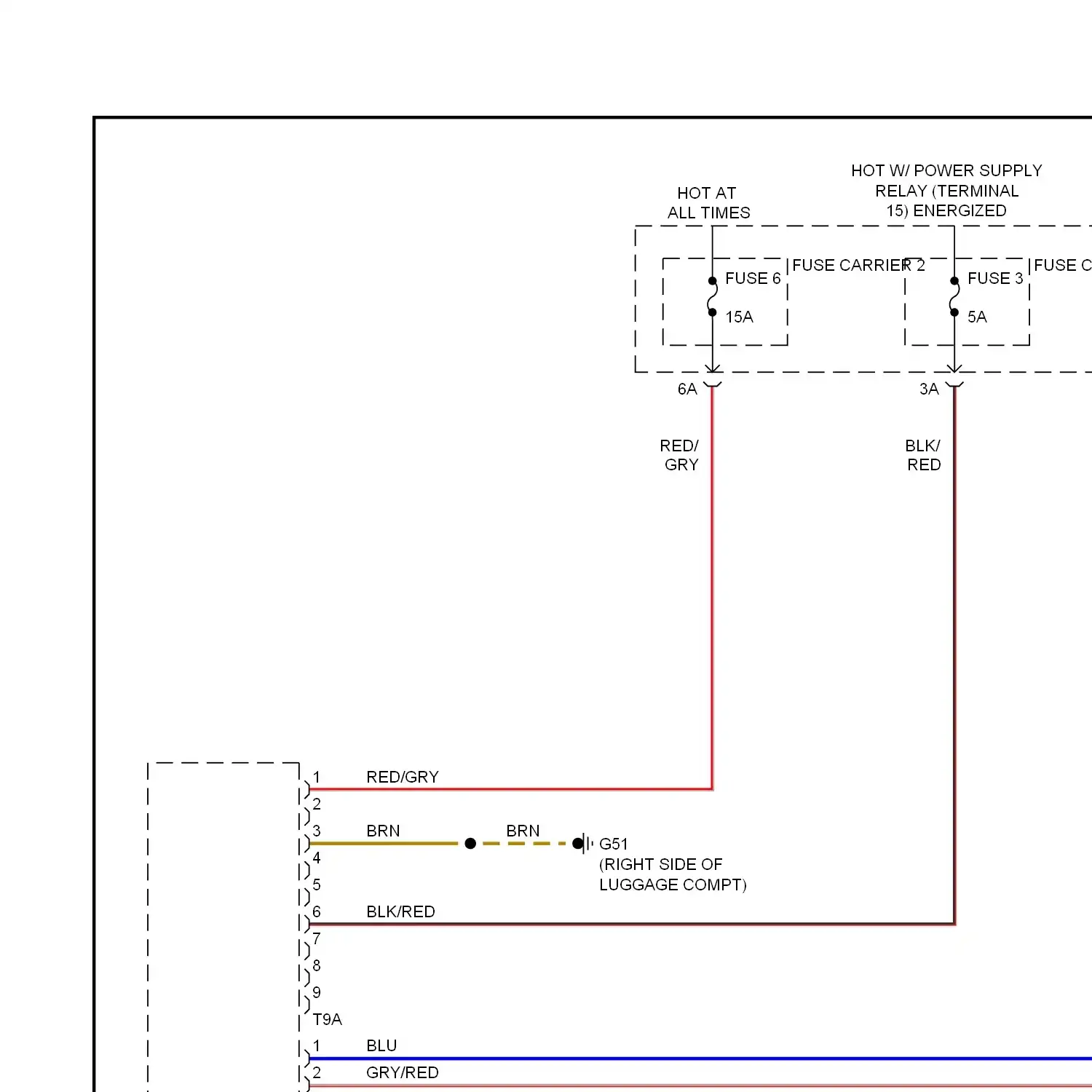1092x1092 pixels.
Task: Select the 5A fuse rating text
Action: (977, 317)
